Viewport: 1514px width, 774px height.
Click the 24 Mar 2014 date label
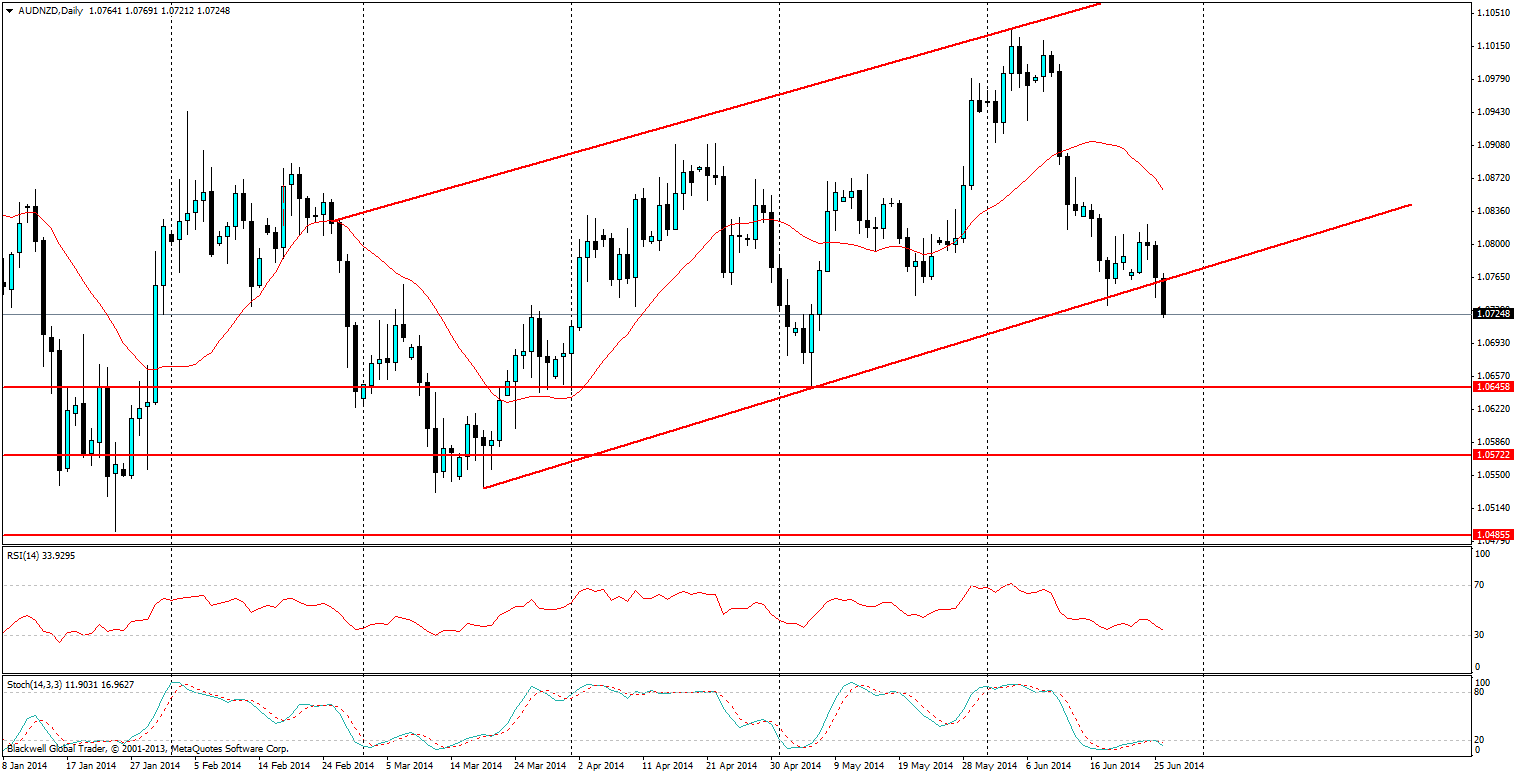click(540, 766)
